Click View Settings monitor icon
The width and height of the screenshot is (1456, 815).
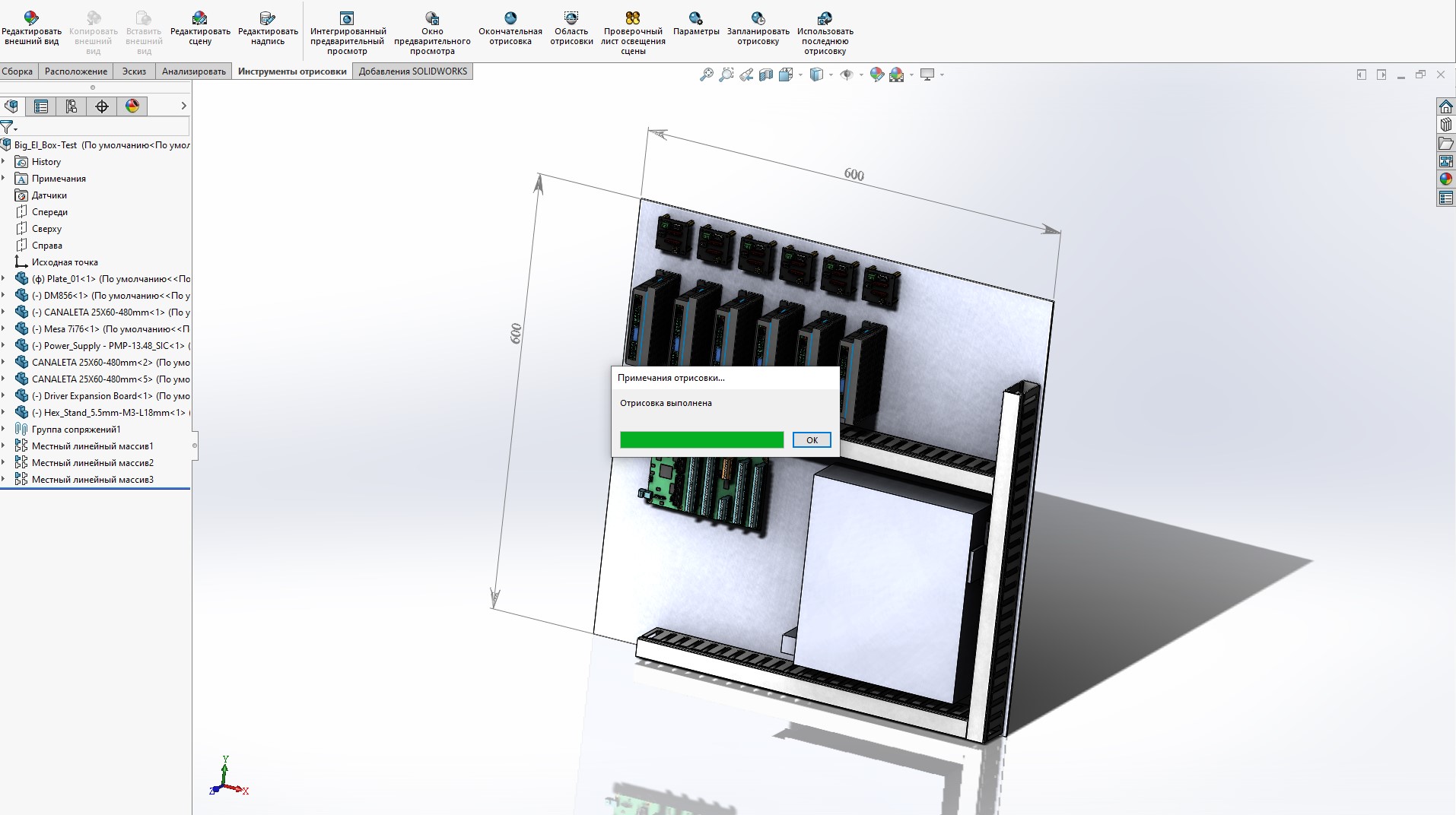[927, 75]
